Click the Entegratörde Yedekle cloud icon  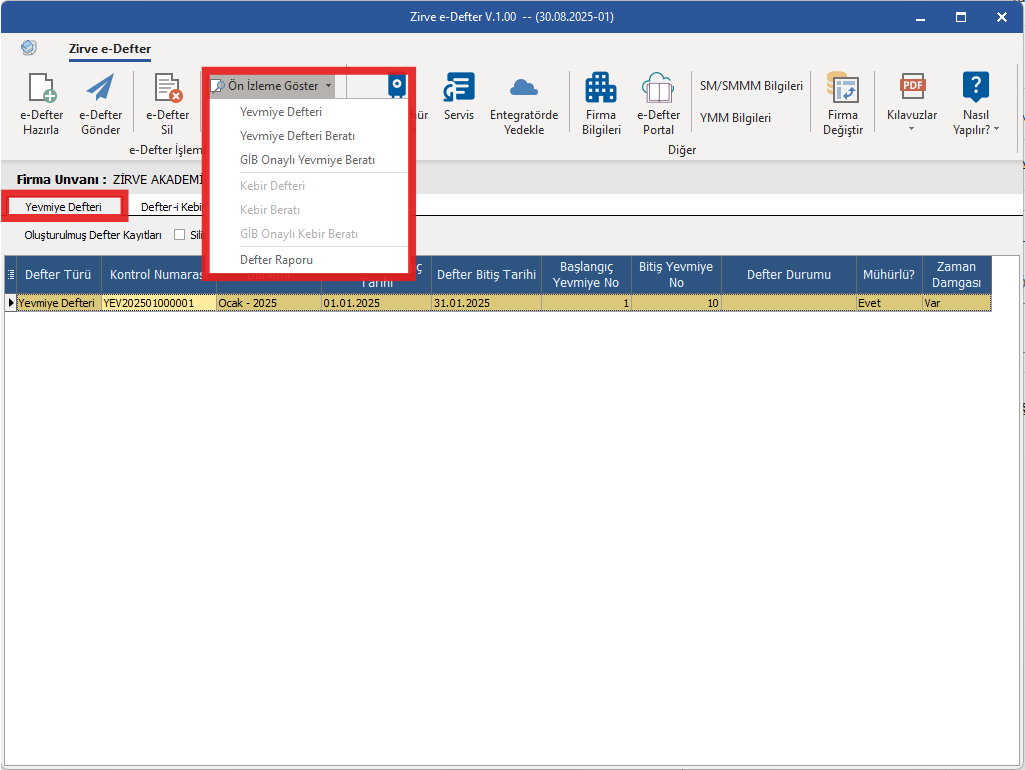point(524,88)
